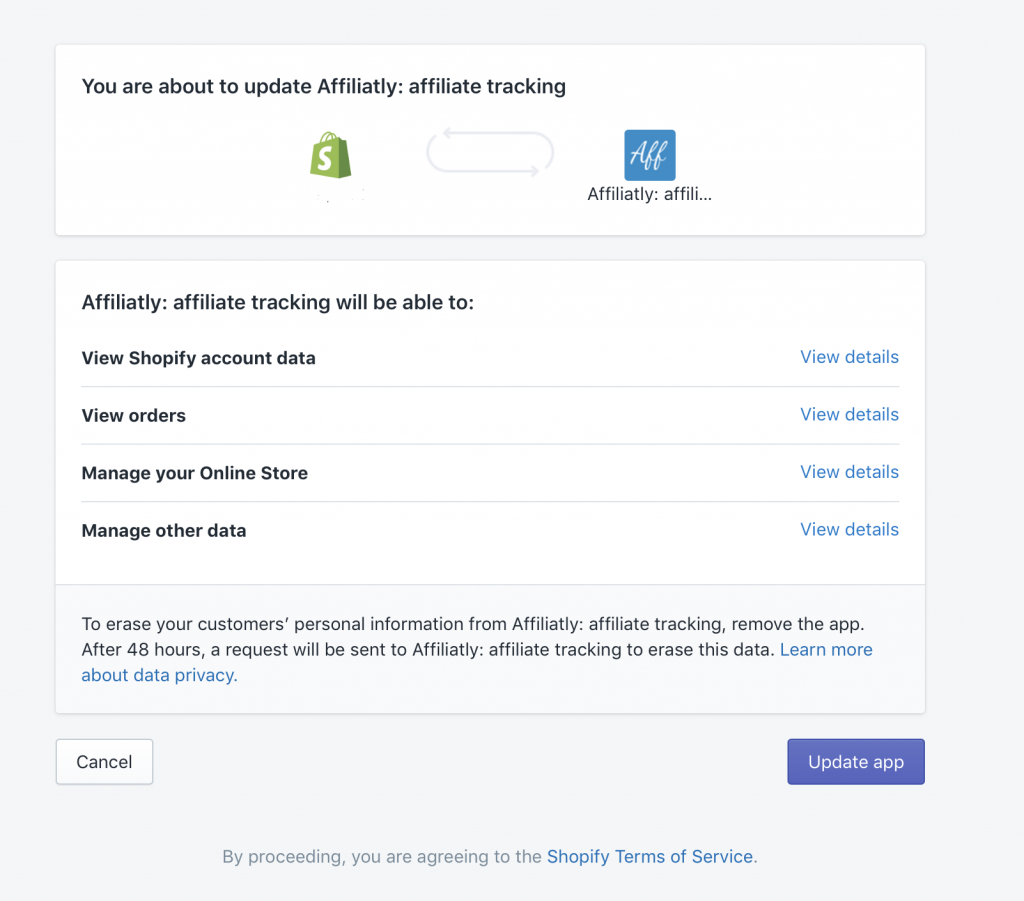Click the truncated Affiliatly app name label

(x=649, y=194)
